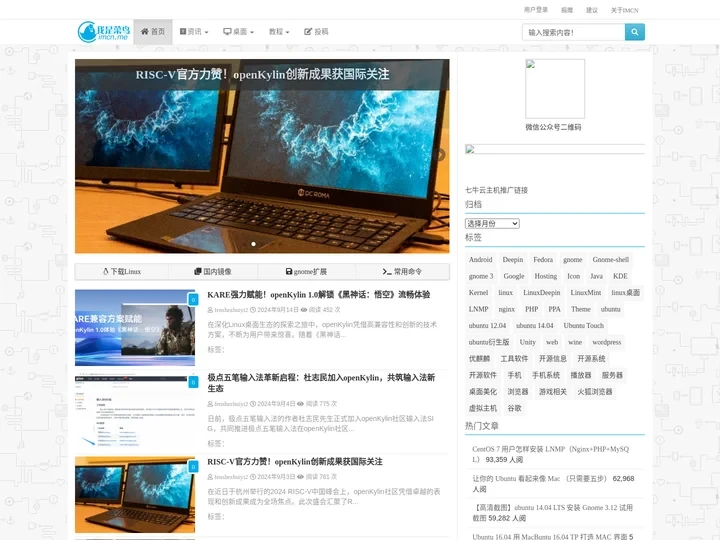720x540 pixels.
Task: Select the Fedora tag
Action: (x=543, y=259)
